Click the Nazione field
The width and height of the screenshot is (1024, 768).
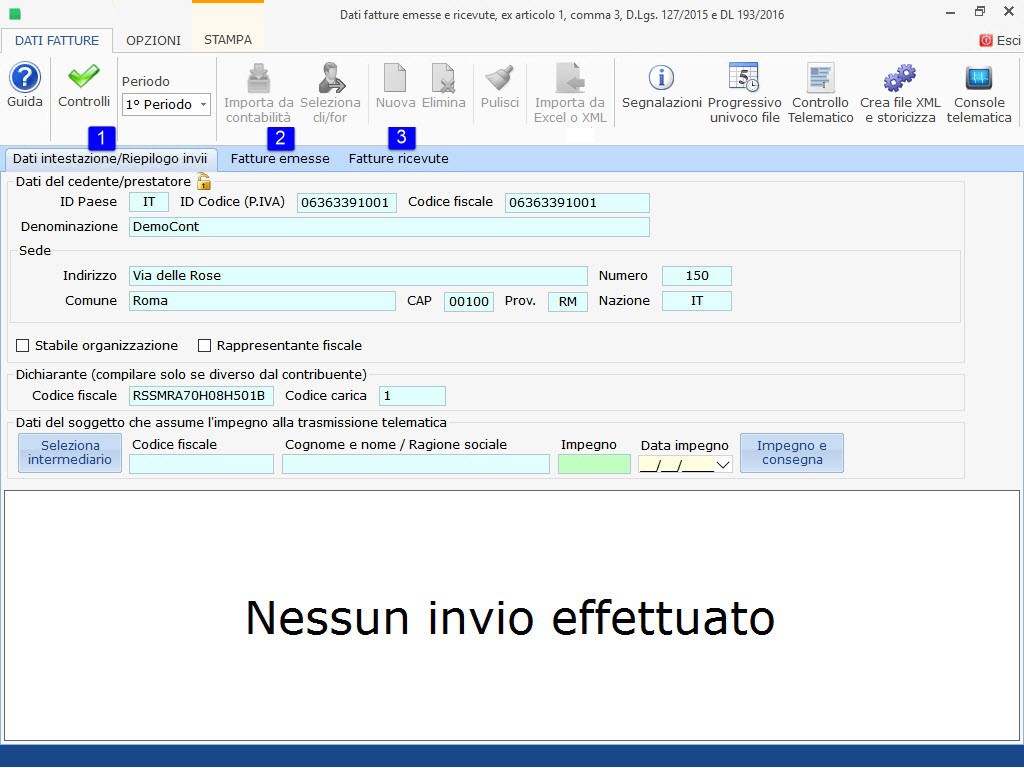[697, 301]
